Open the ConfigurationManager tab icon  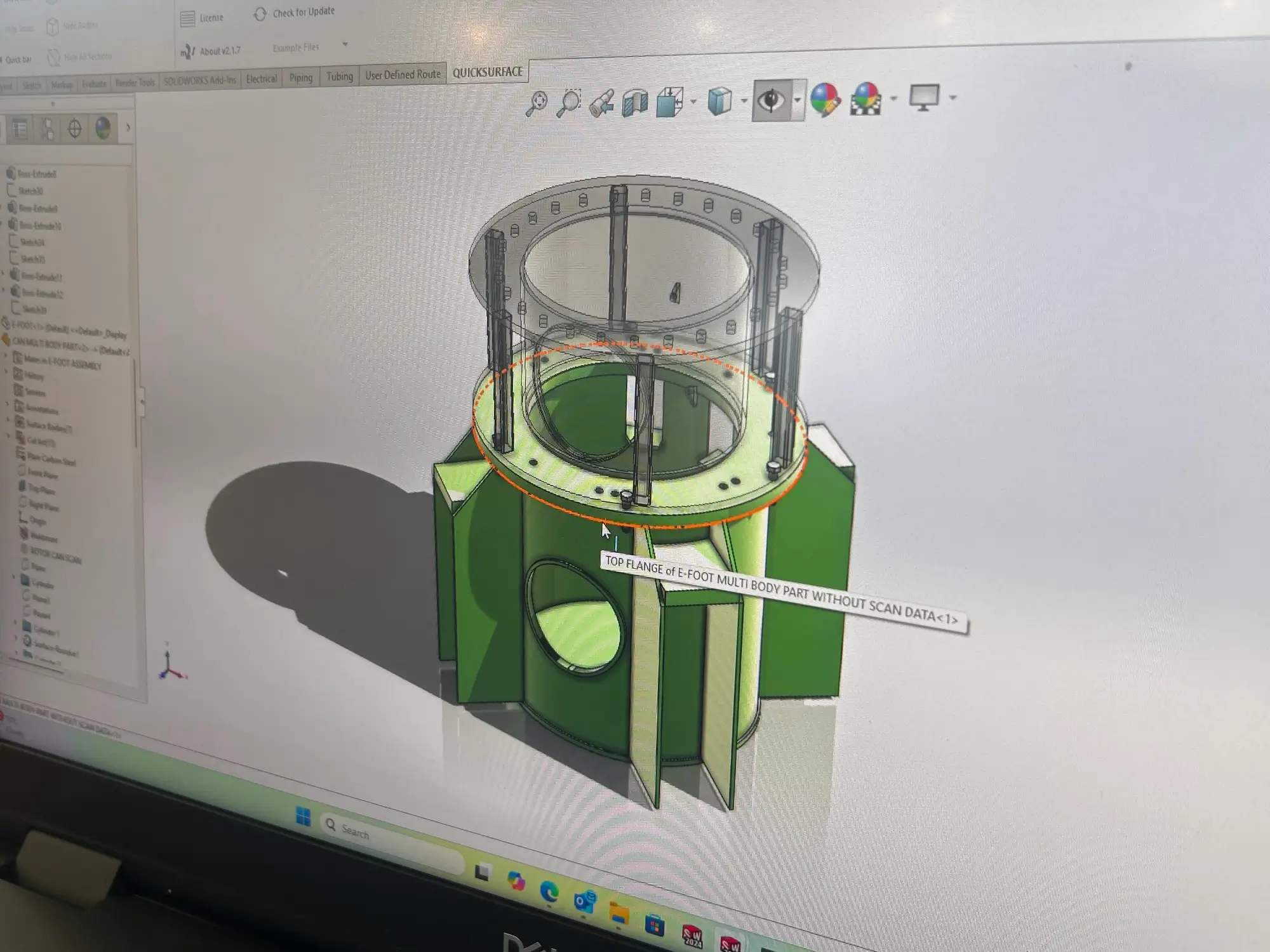click(x=48, y=129)
